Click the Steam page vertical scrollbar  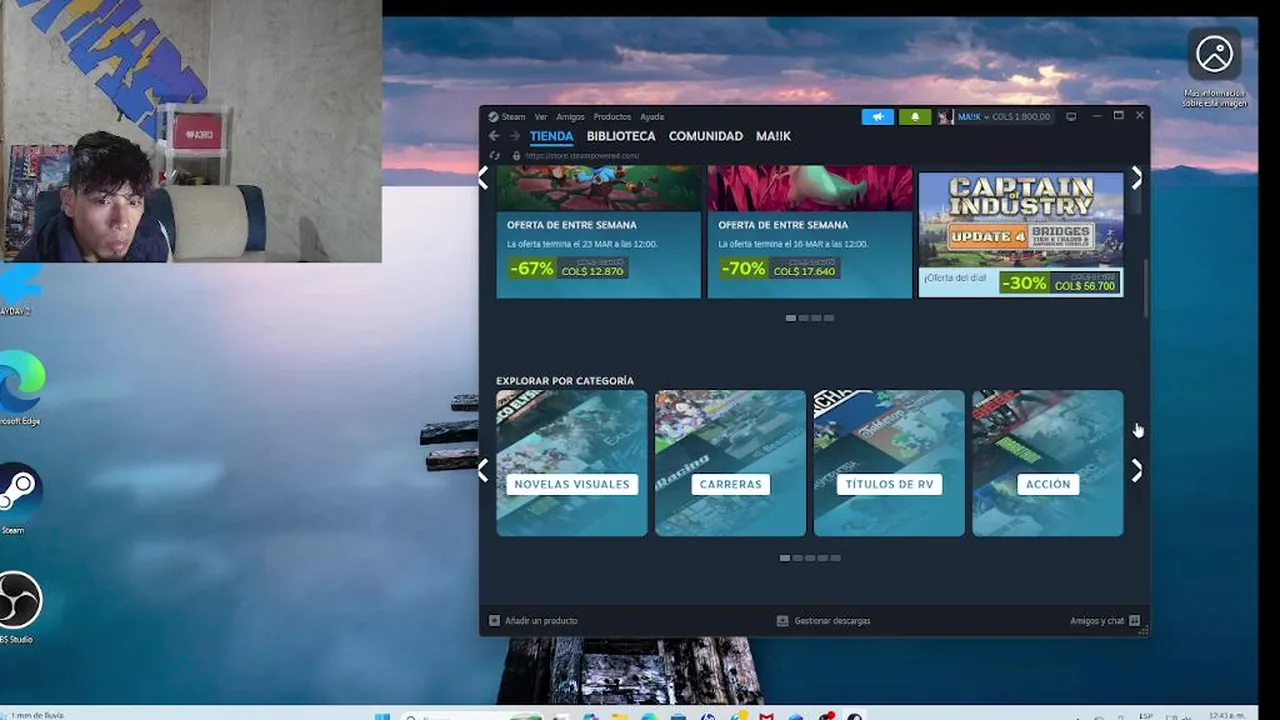tap(1146, 290)
